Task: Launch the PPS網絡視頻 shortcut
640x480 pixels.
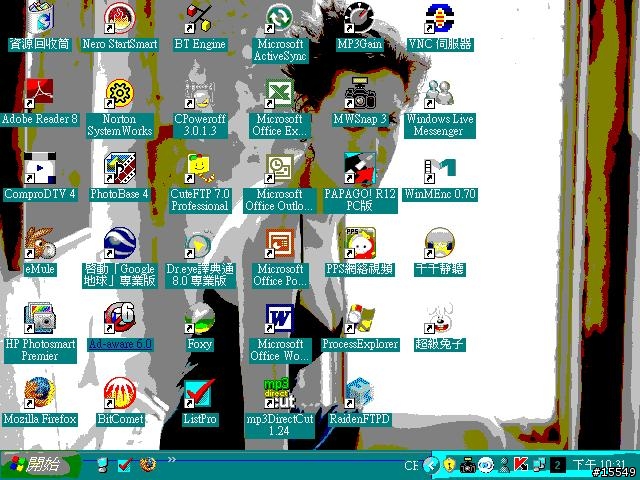Action: tap(359, 243)
